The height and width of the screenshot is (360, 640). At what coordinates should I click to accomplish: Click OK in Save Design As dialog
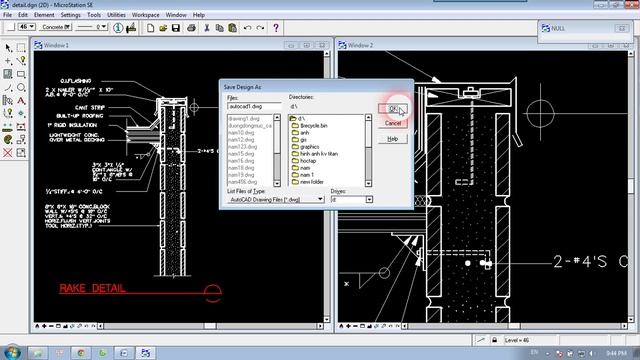click(393, 109)
